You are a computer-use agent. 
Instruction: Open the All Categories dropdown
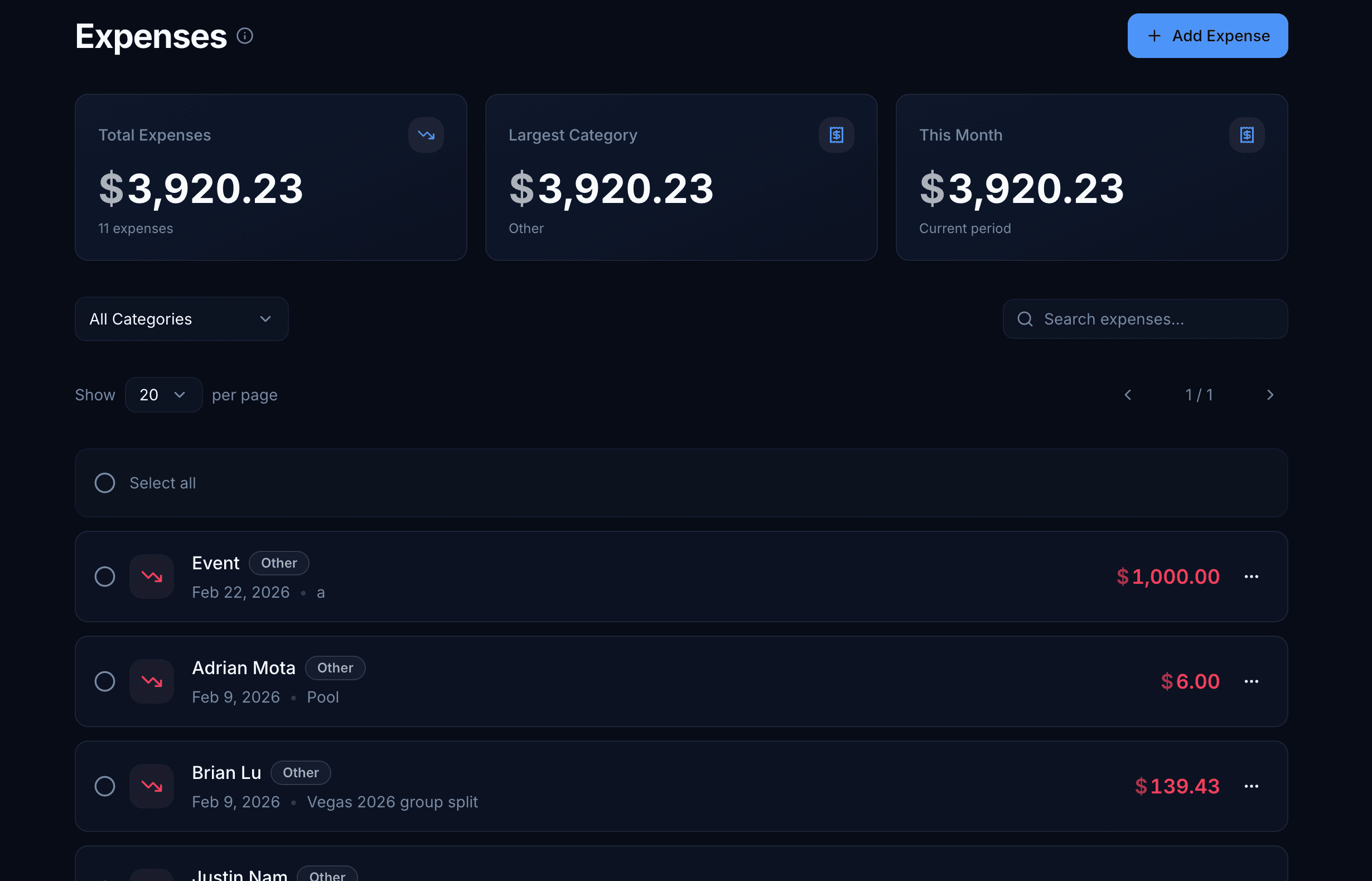[181, 318]
